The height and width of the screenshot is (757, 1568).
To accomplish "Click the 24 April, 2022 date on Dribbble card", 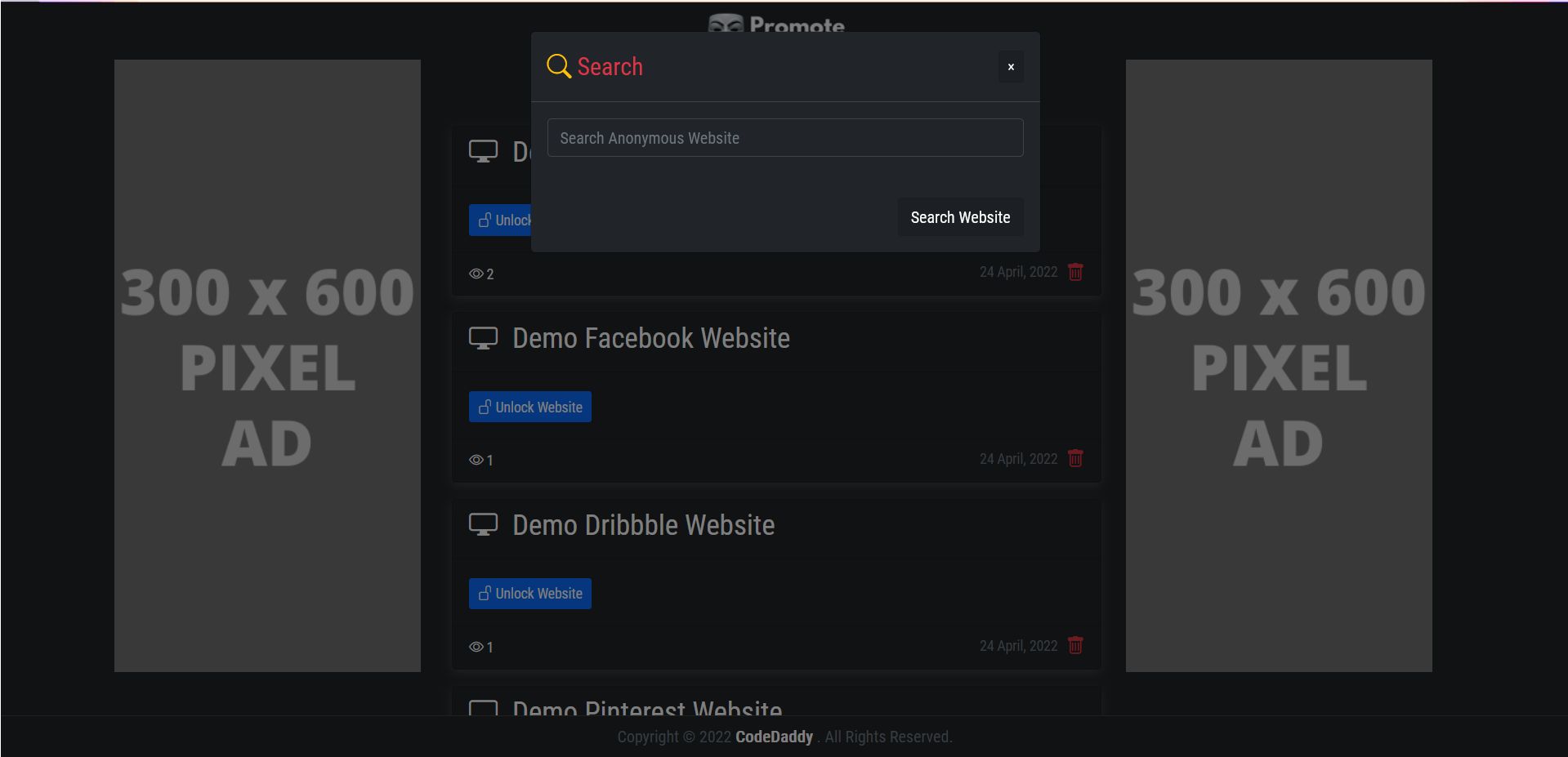I will (x=1018, y=646).
